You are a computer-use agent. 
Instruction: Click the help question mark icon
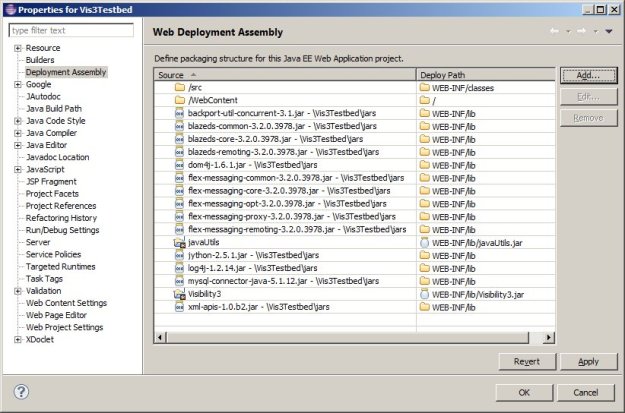pyautogui.click(x=21, y=391)
